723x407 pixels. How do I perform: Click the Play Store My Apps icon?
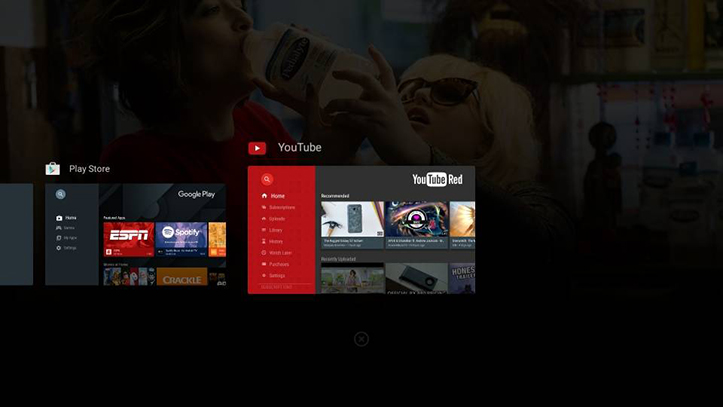click(x=59, y=238)
